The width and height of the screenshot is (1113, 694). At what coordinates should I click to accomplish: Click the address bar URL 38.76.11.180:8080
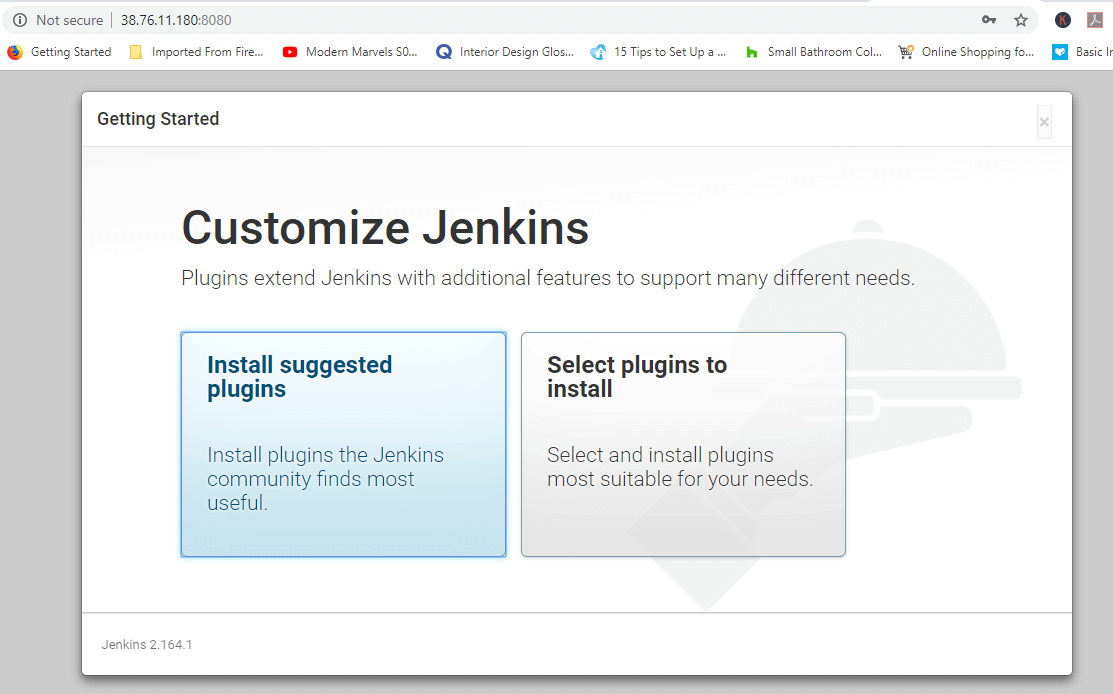pyautogui.click(x=176, y=20)
